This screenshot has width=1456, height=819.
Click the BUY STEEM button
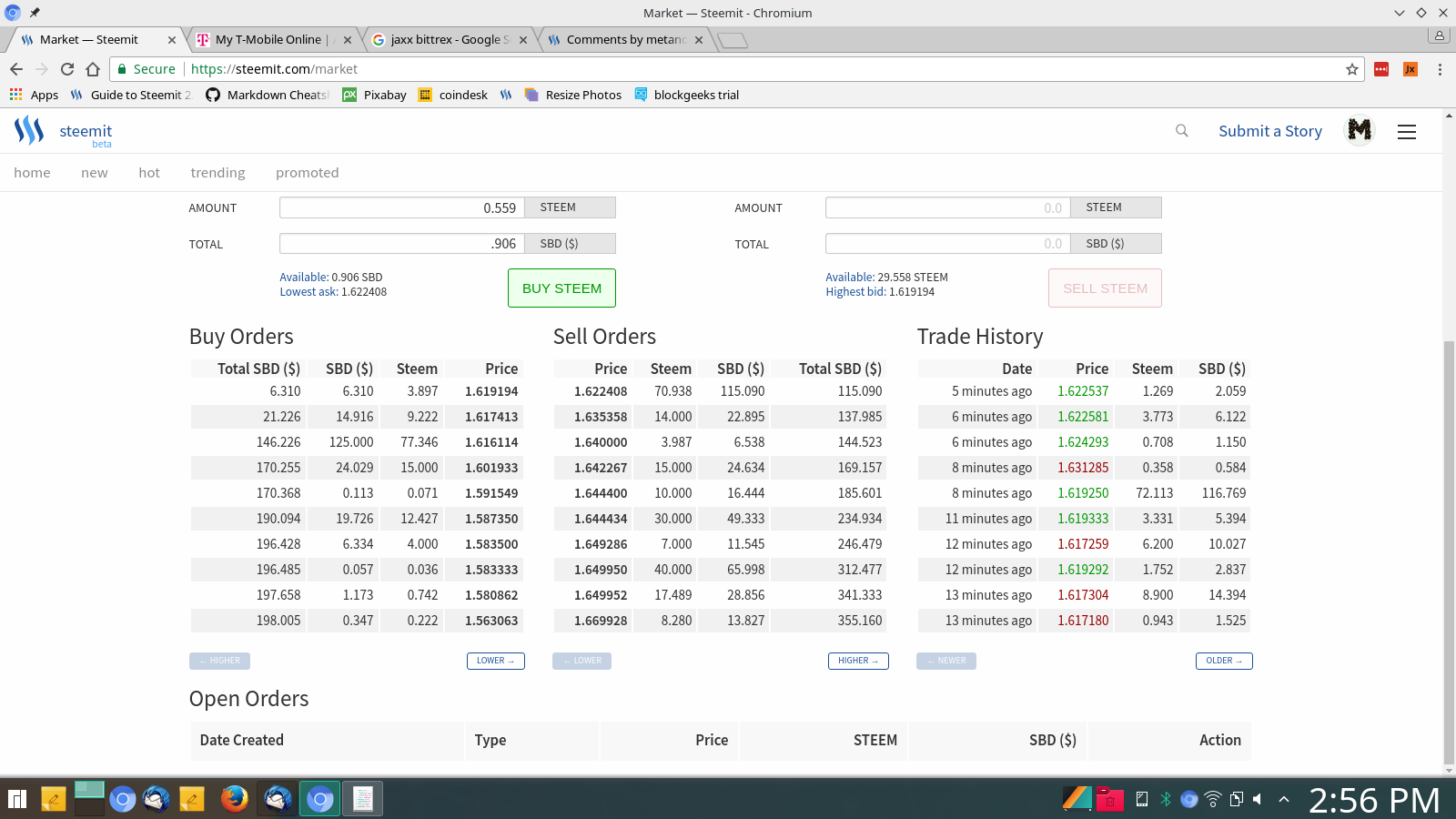561,288
